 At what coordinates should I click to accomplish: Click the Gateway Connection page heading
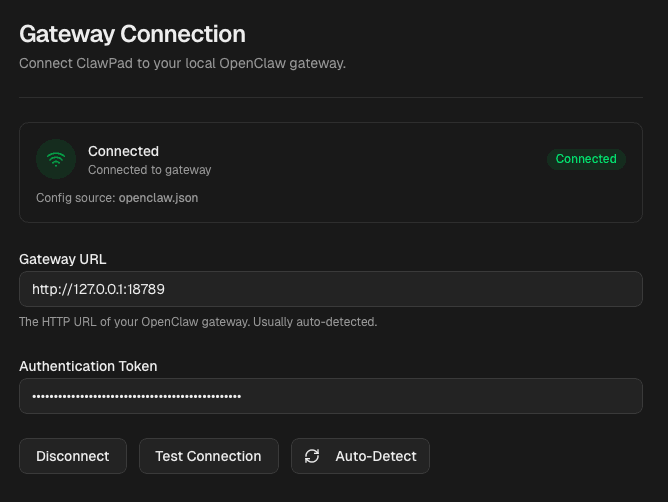(x=132, y=34)
